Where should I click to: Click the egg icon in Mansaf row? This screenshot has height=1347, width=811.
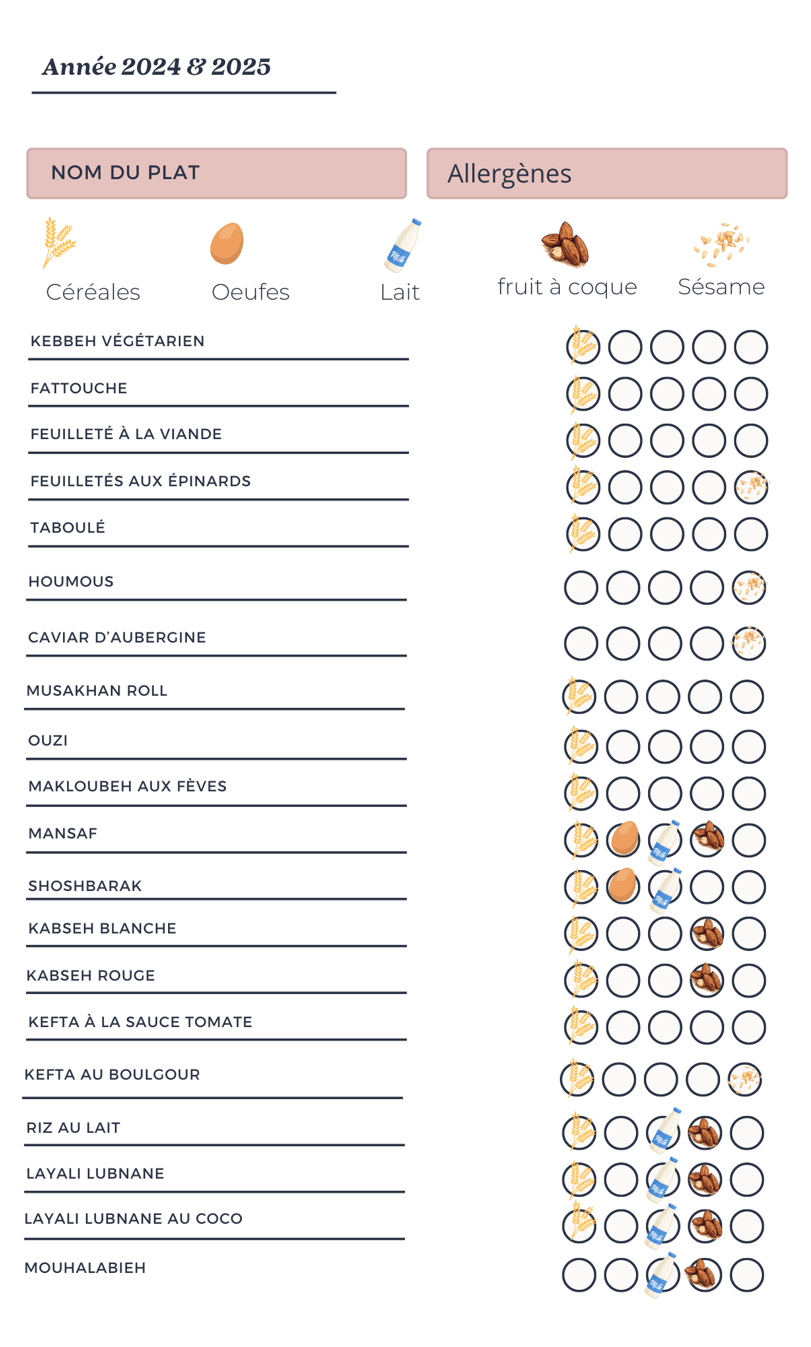(x=624, y=837)
